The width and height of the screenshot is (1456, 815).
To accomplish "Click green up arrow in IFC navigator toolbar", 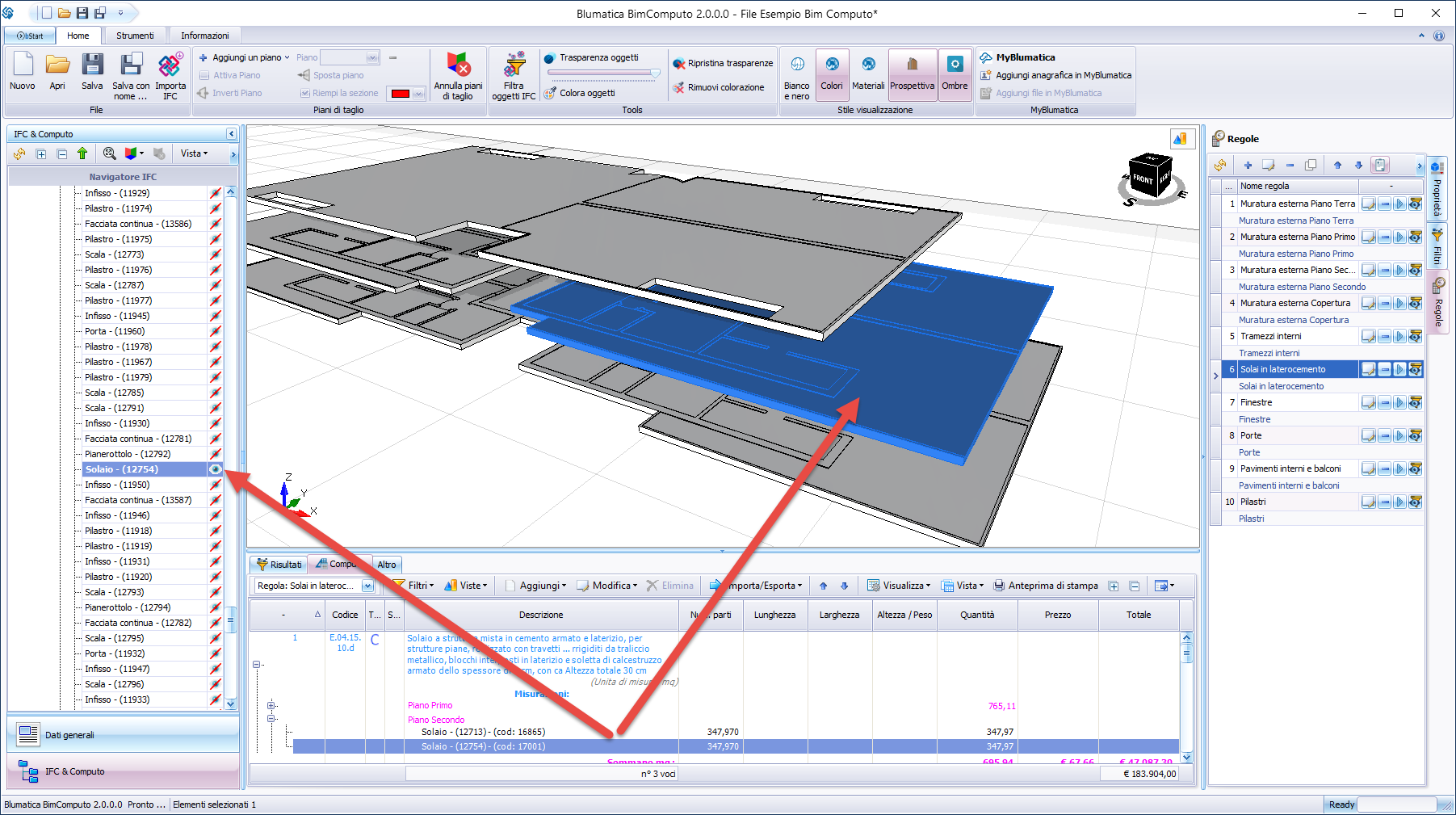I will (82, 153).
